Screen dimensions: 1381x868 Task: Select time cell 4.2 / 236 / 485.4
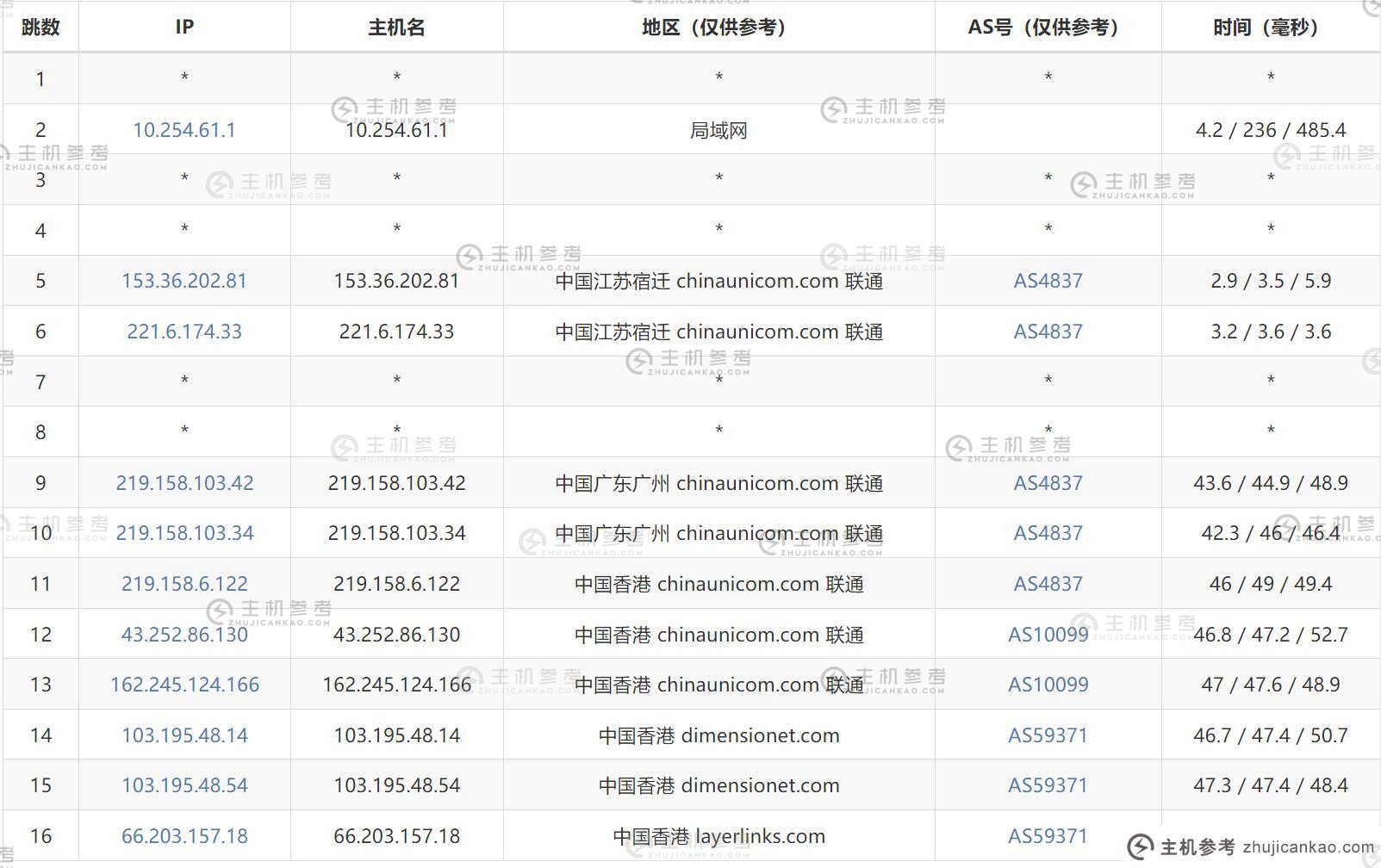pos(1271,130)
